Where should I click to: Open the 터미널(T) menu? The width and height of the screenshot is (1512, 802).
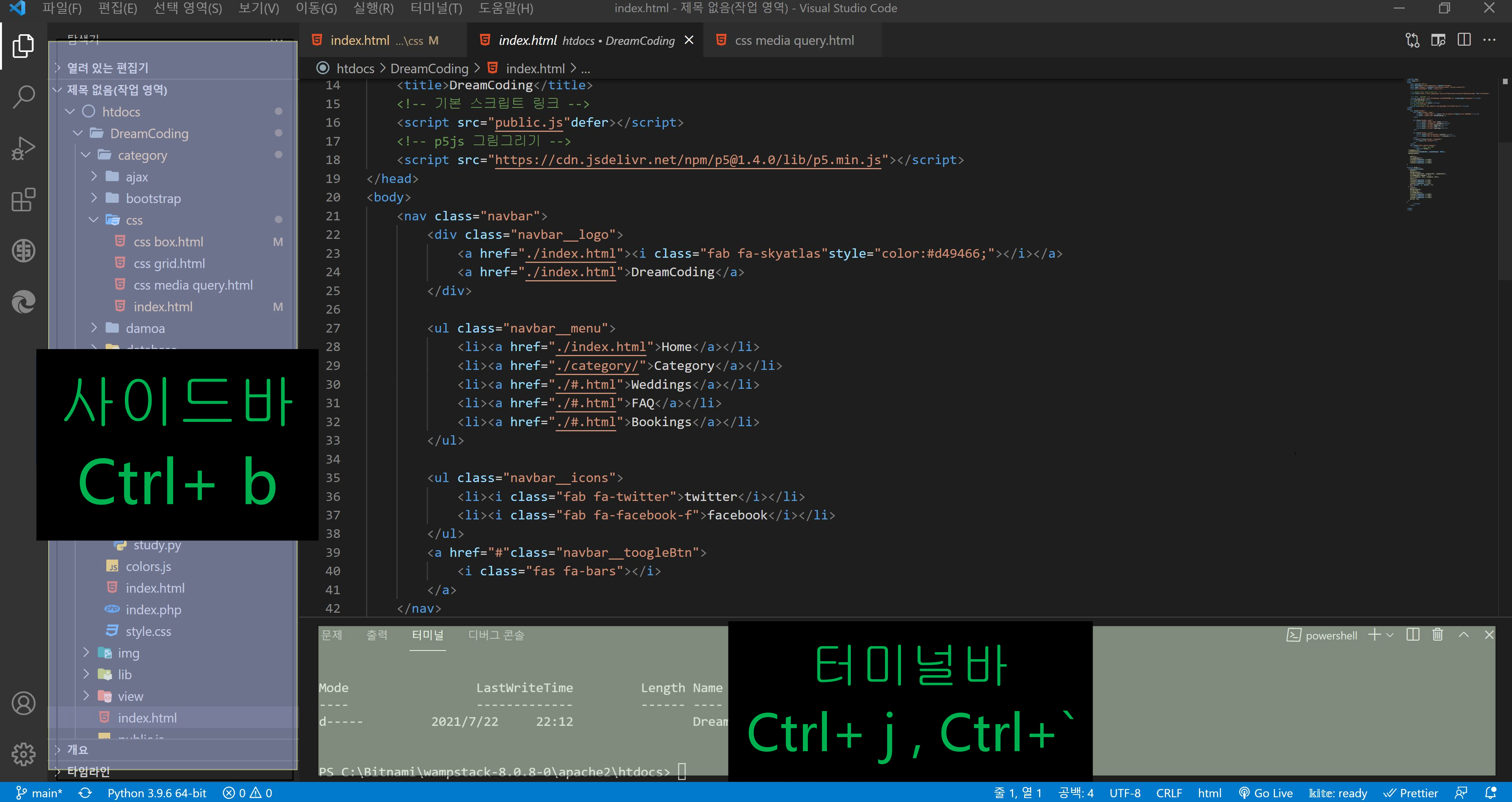coord(436,8)
